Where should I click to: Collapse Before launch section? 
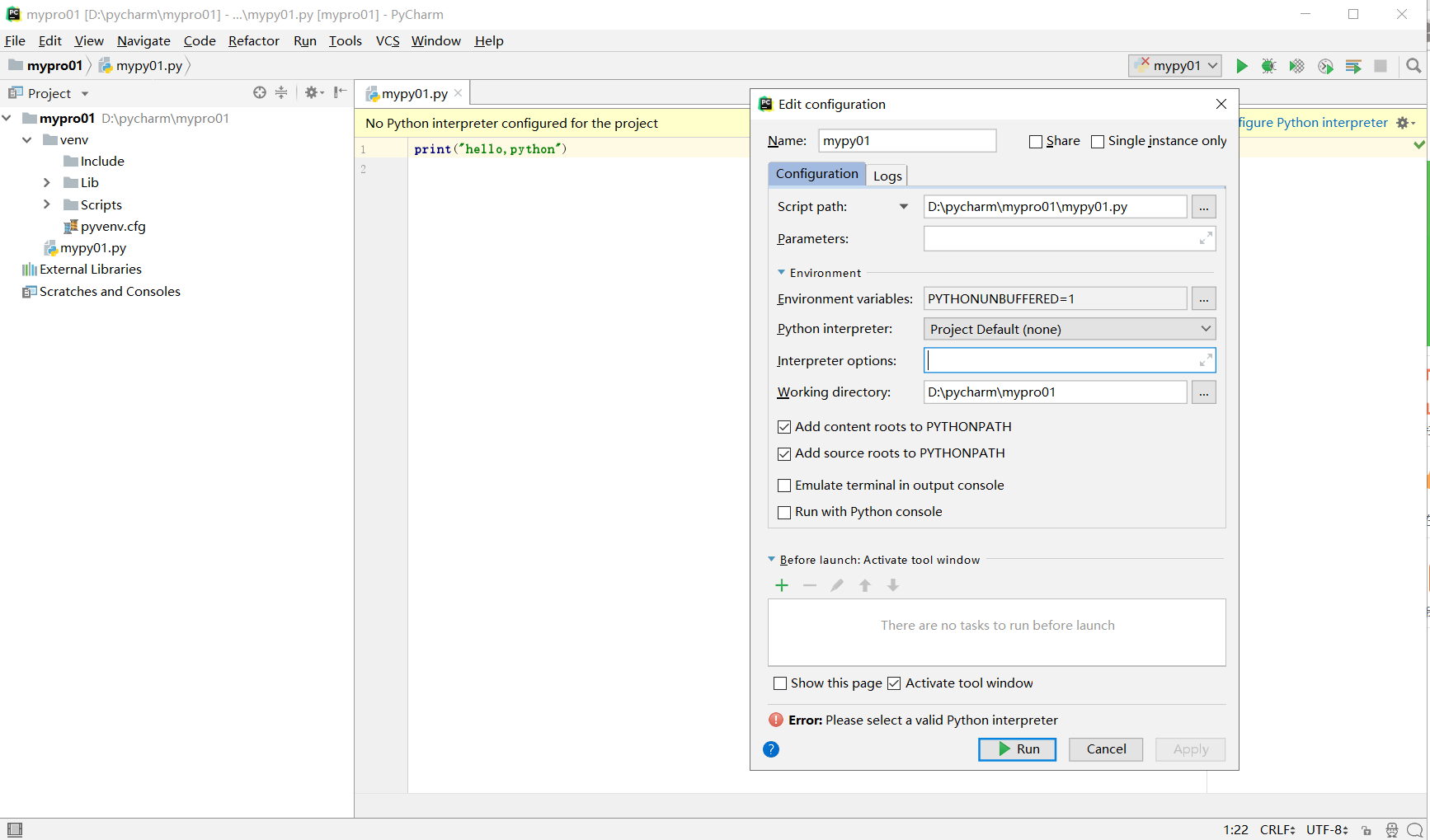pyautogui.click(x=772, y=559)
